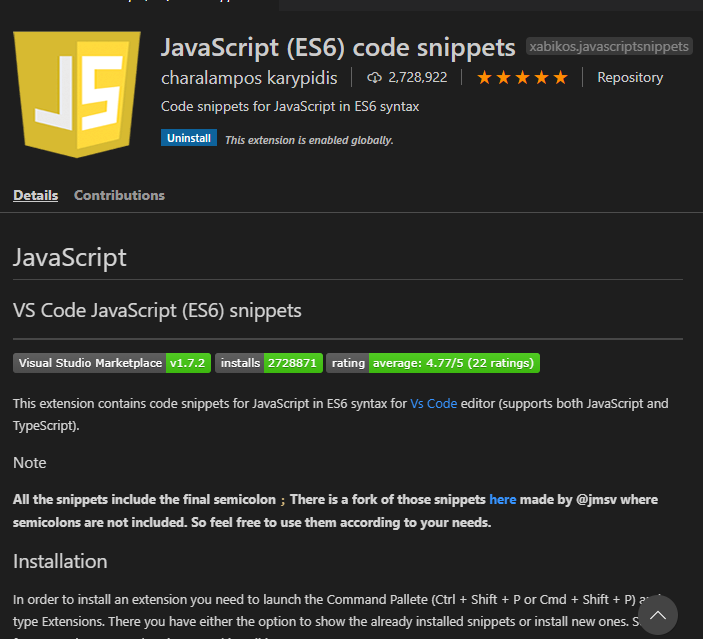This screenshot has height=639, width=703.
Task: Click 'This extension is enabled globally' text
Action: 309,140
